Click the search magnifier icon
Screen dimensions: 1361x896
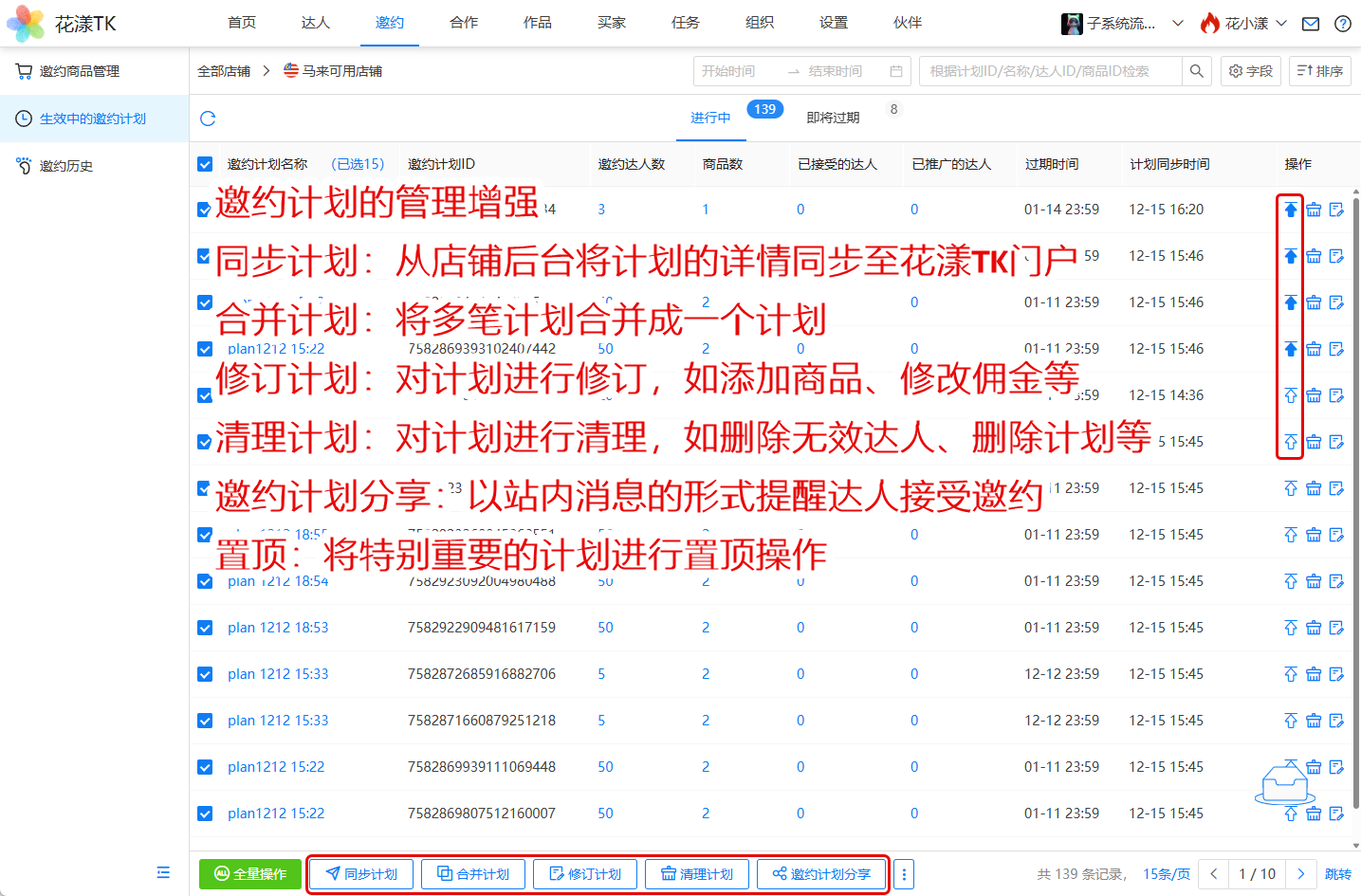click(x=1196, y=71)
